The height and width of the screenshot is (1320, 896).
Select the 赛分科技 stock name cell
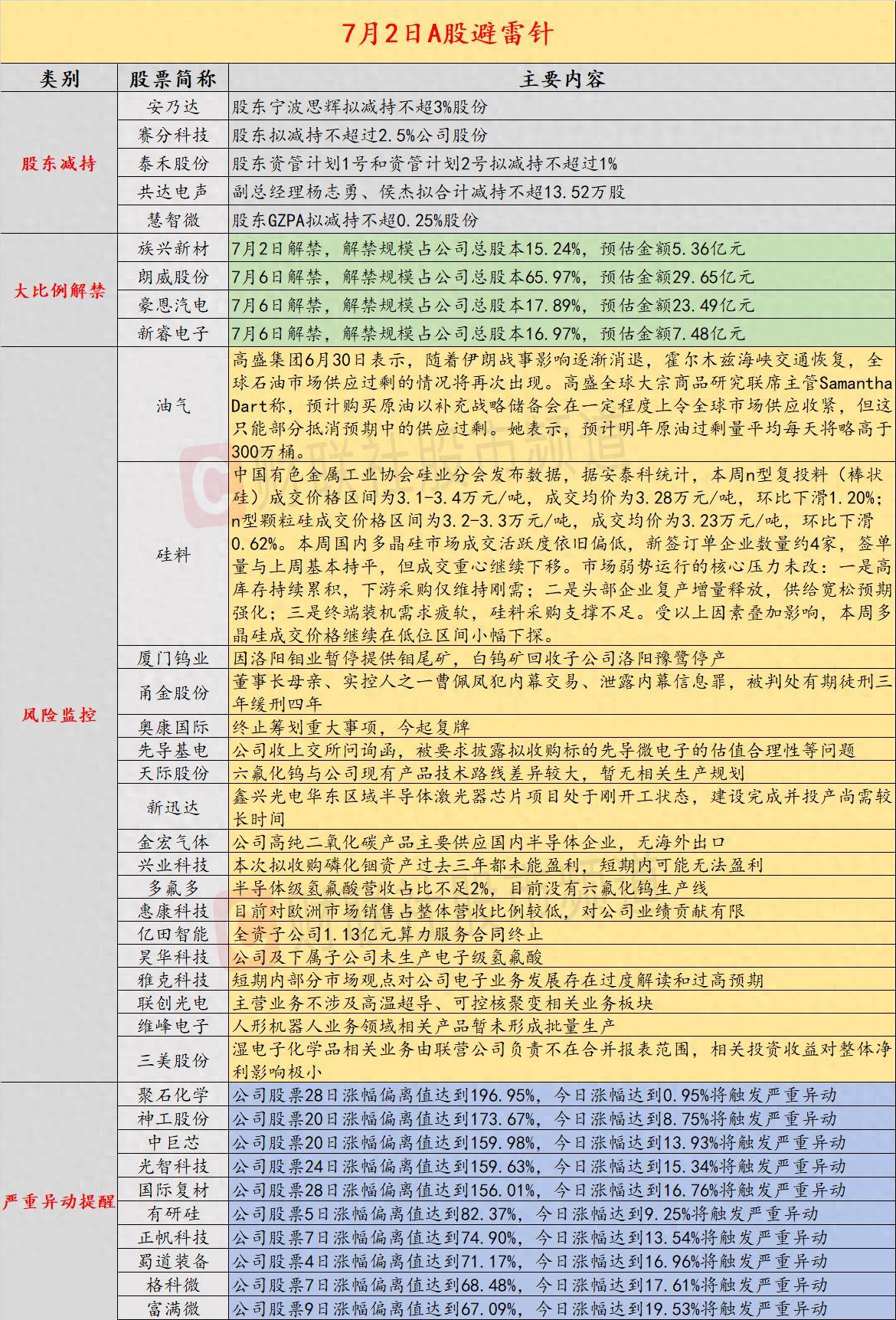pyautogui.click(x=173, y=135)
